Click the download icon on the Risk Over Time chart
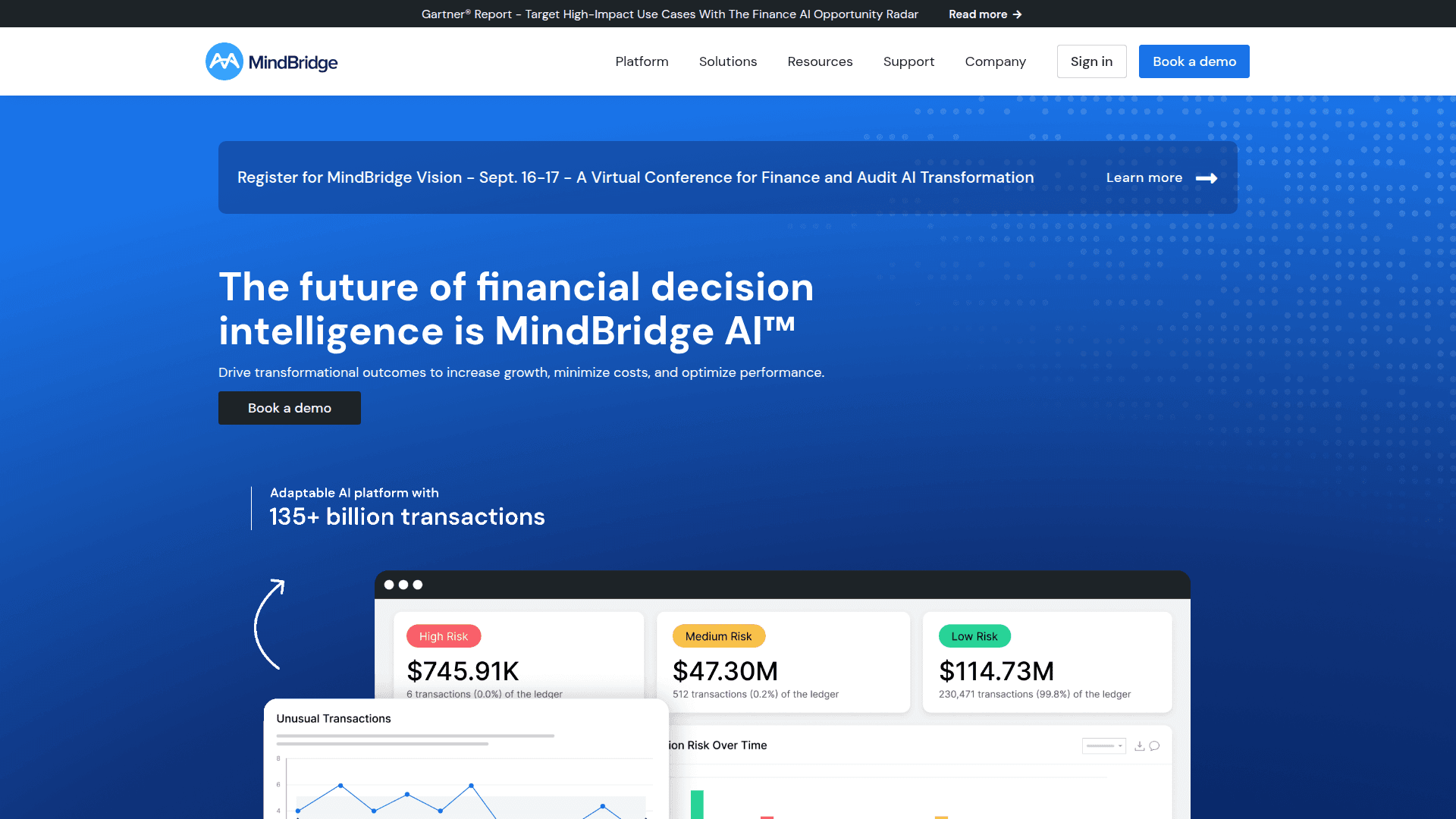Image resolution: width=1456 pixels, height=819 pixels. (1140, 745)
